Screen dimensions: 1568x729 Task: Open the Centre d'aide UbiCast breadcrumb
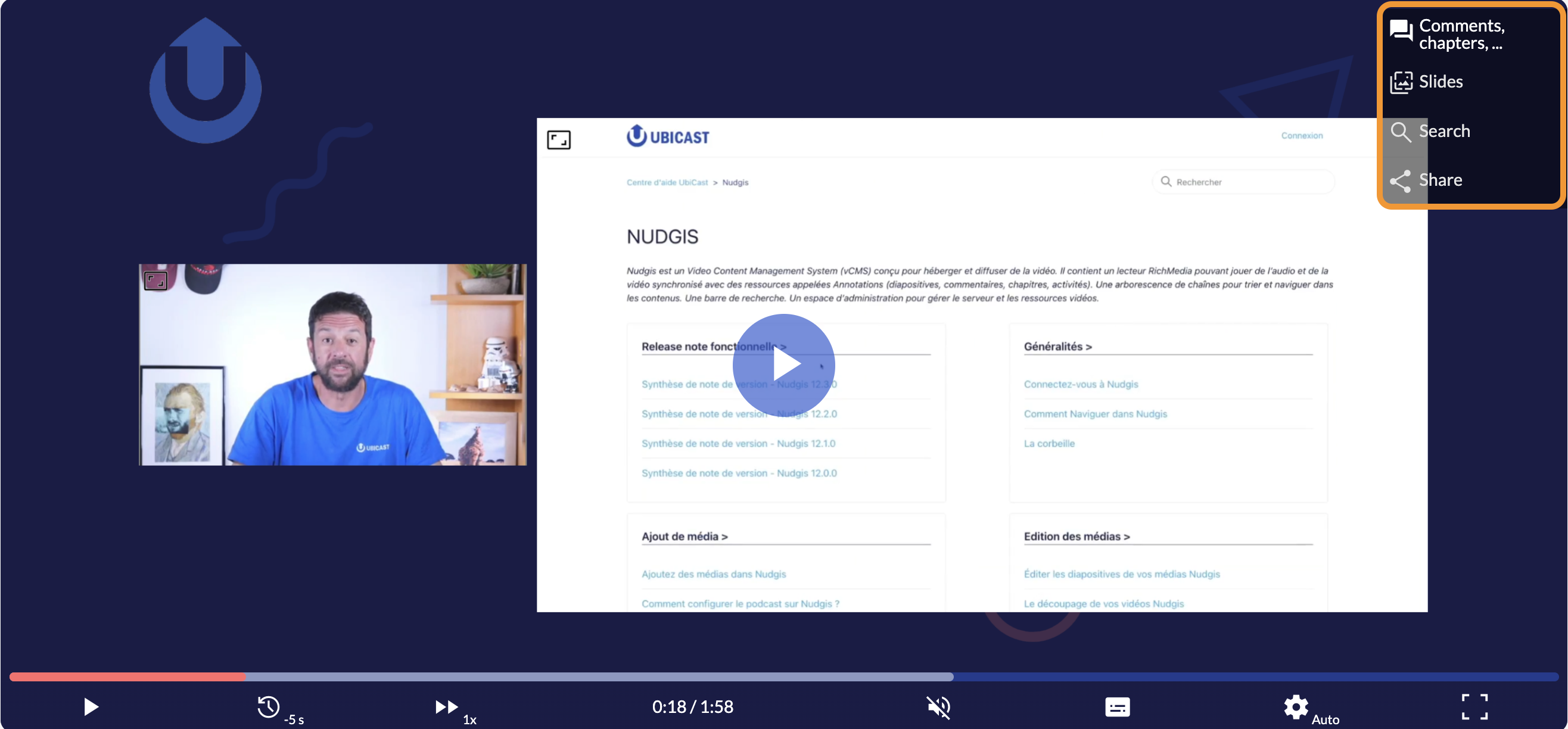pos(667,183)
